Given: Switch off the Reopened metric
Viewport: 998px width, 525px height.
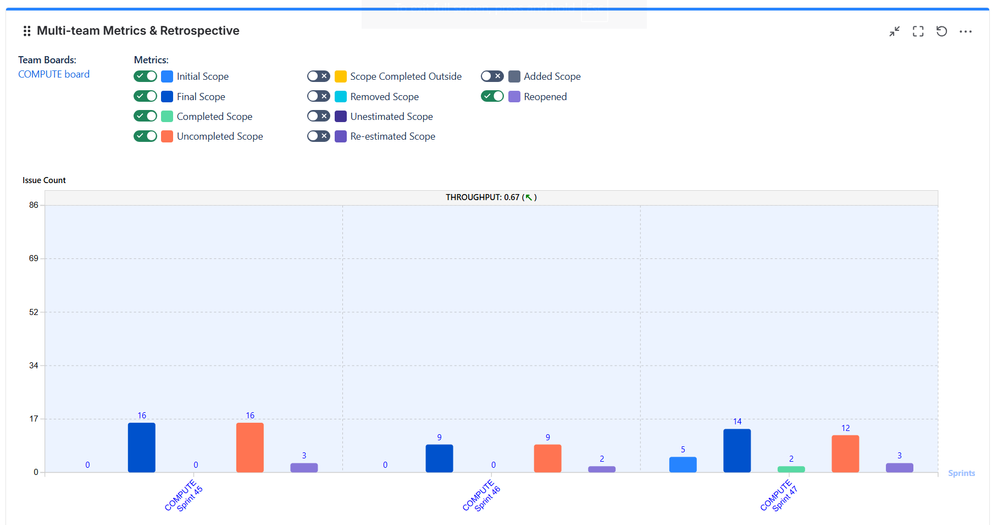Looking at the screenshot, I should tap(492, 96).
